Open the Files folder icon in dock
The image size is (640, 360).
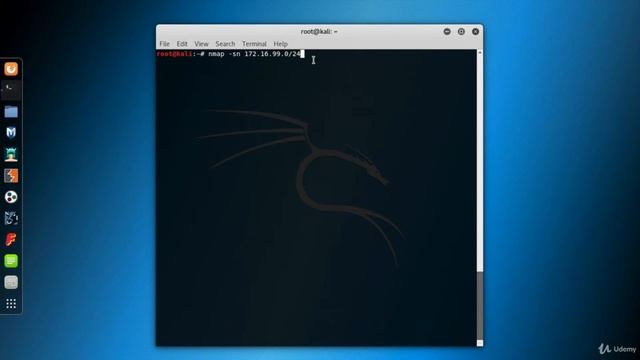coord(11,112)
